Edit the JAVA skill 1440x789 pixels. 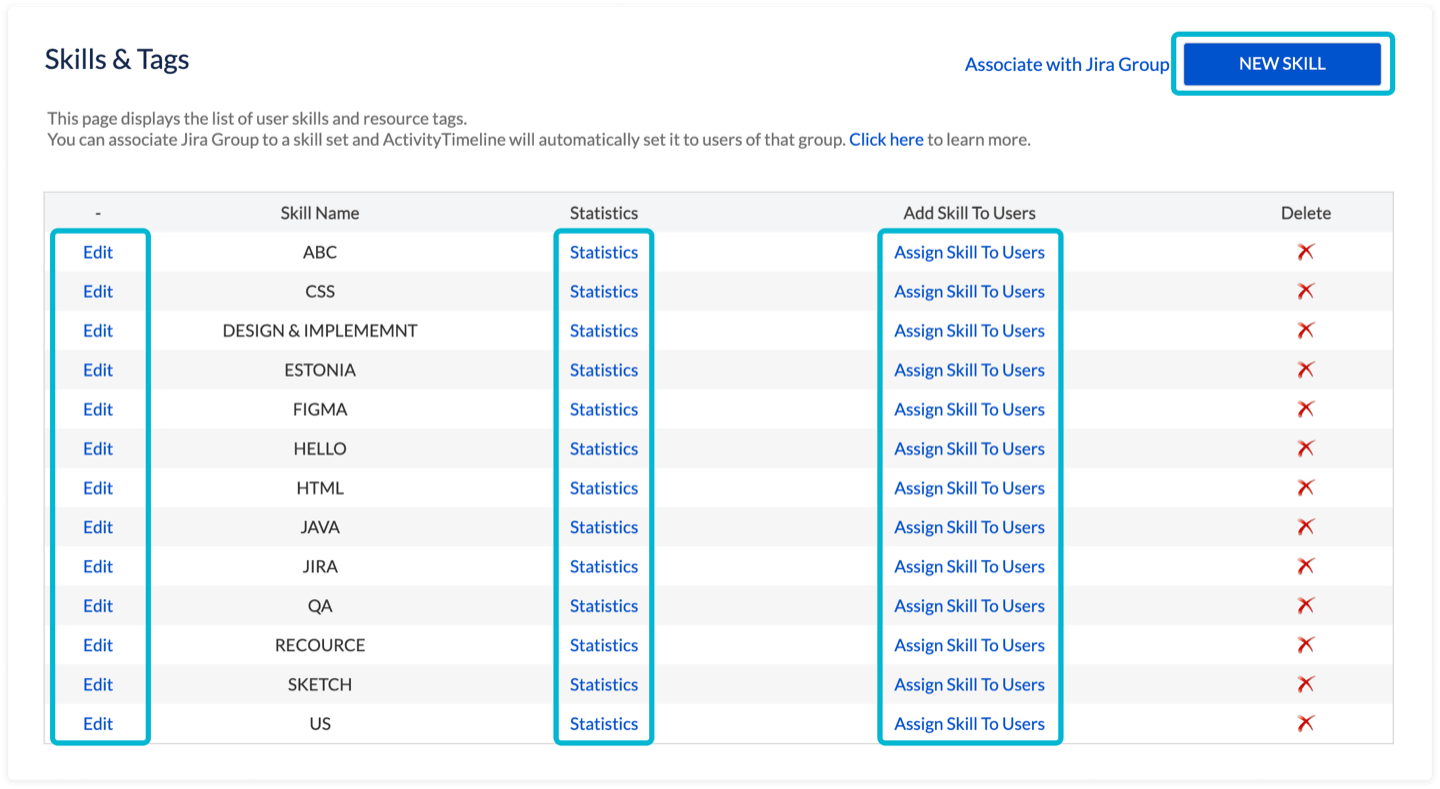coord(98,527)
